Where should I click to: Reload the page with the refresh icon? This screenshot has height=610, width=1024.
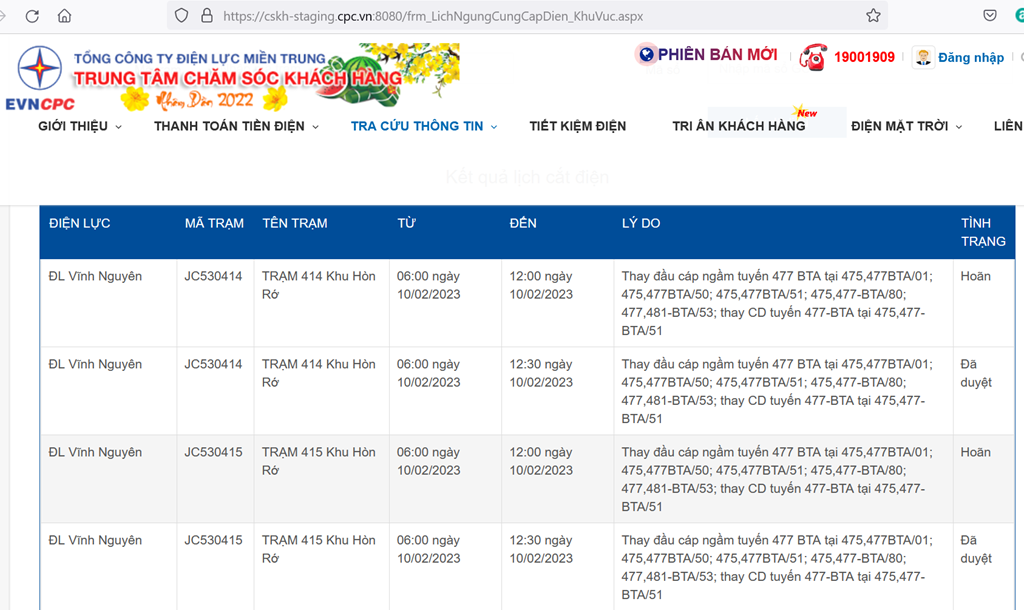(32, 16)
